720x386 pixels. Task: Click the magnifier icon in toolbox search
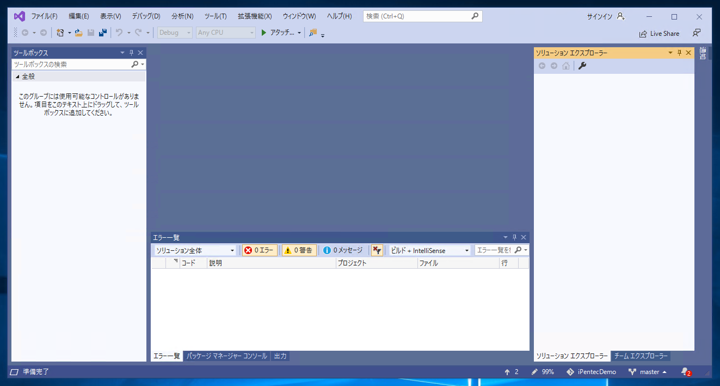click(135, 64)
